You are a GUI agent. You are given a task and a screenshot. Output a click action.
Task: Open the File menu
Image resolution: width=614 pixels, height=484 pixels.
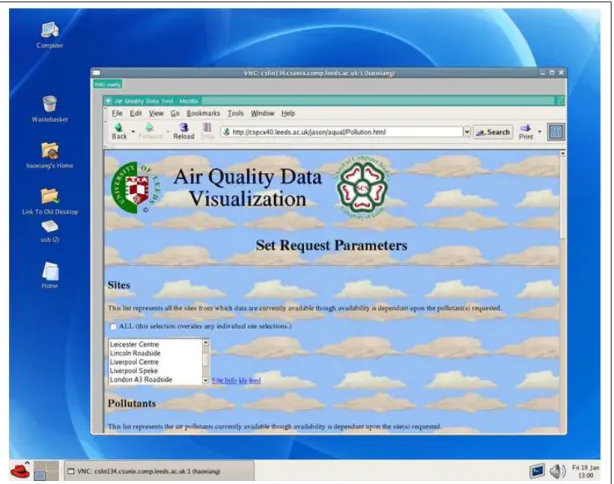117,113
